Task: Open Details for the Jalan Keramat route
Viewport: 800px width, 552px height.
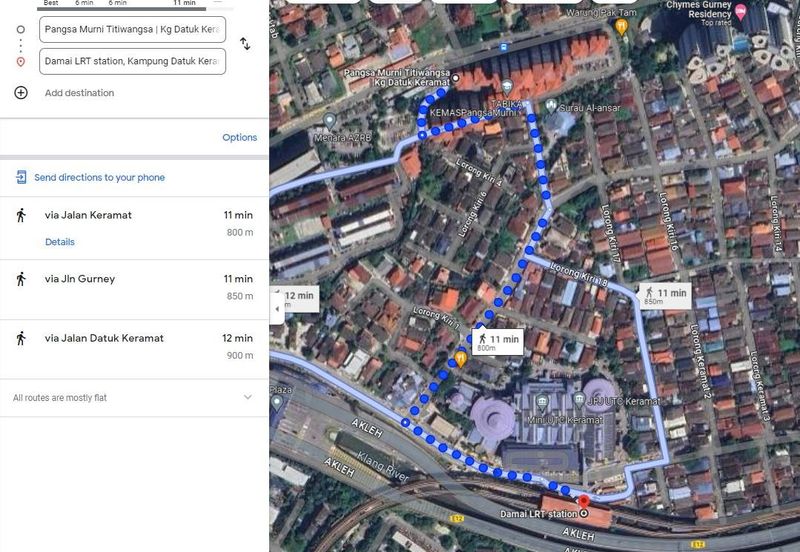Action: point(60,242)
